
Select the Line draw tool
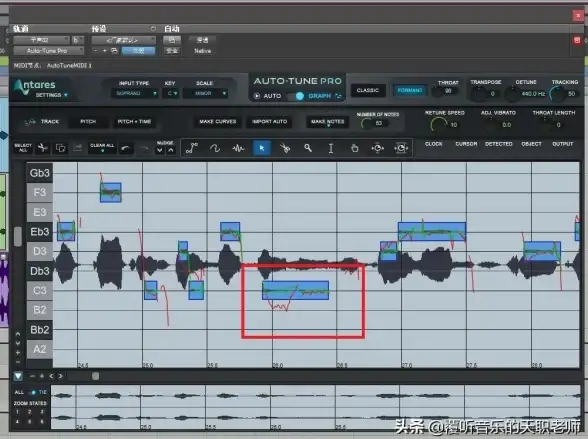tap(192, 148)
